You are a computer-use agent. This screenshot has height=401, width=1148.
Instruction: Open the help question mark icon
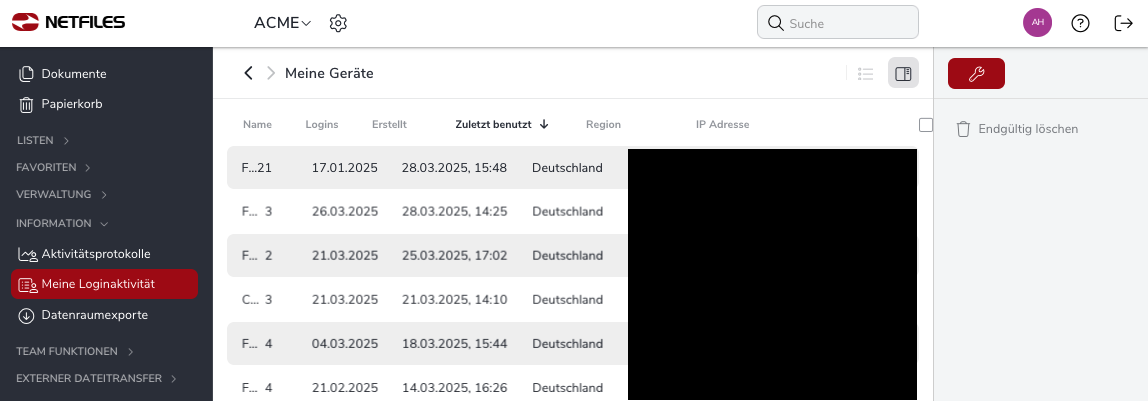(x=1080, y=23)
